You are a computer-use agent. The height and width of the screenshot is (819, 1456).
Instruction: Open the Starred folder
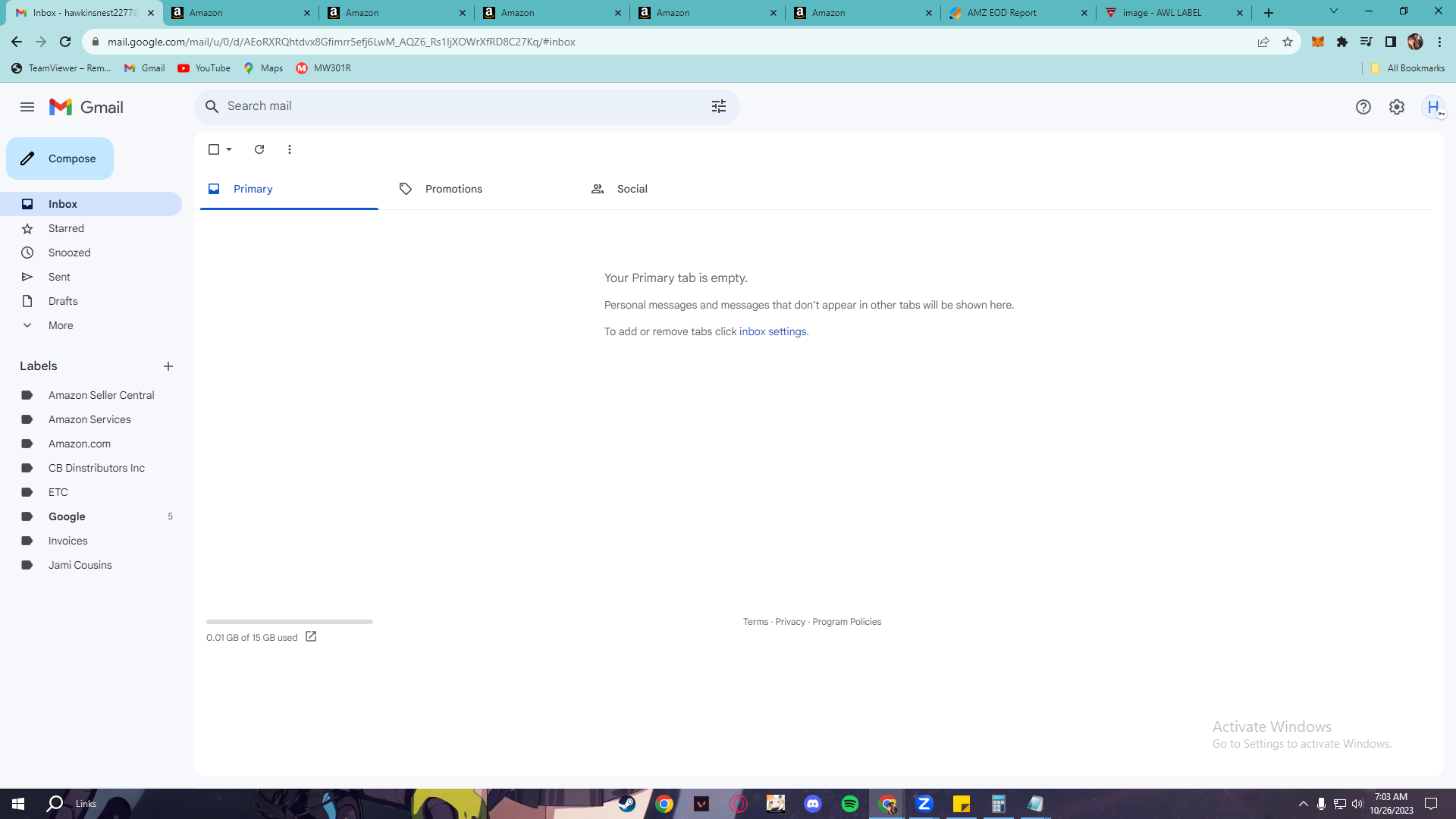click(91, 228)
